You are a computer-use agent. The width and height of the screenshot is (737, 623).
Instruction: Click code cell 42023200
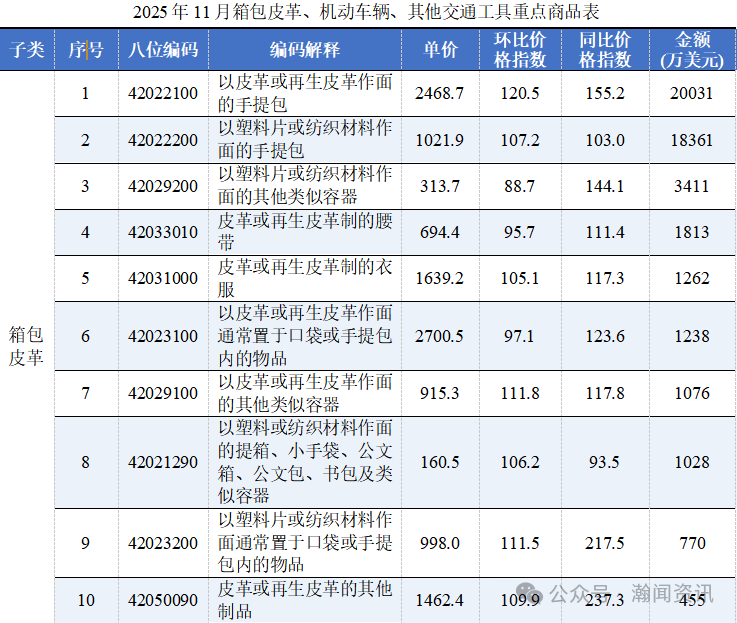coord(163,543)
